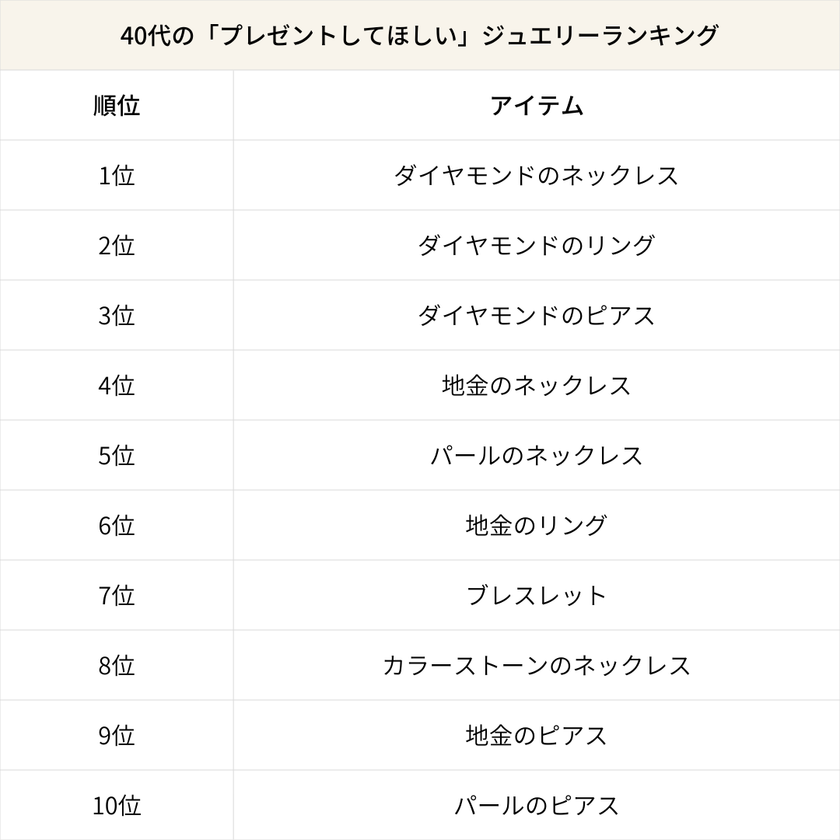Click the 順位 column header

pyautogui.click(x=116, y=105)
